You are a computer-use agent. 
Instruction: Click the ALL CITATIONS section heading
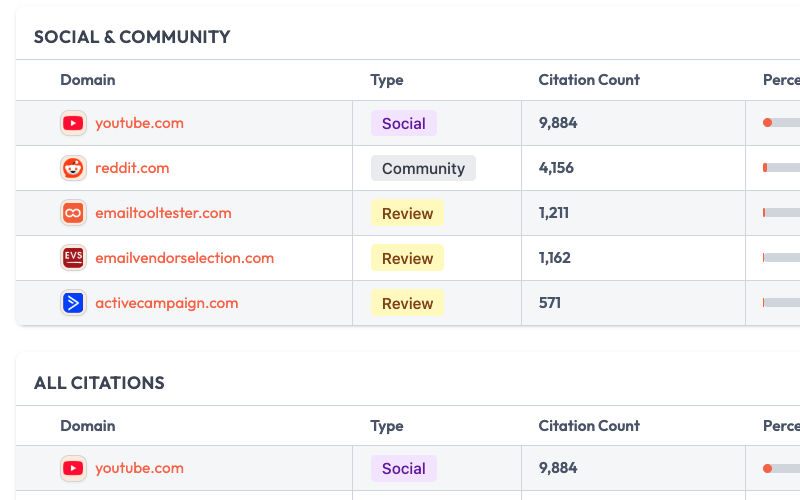click(x=99, y=383)
